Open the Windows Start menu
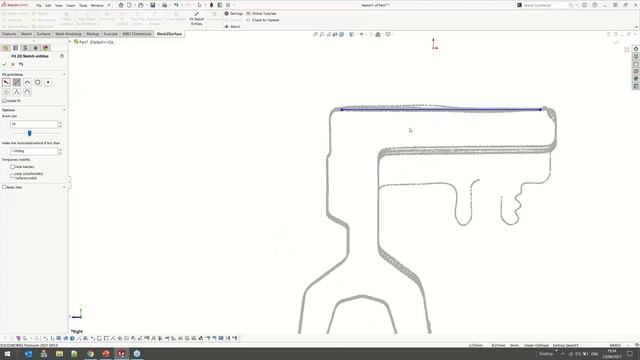 (7, 354)
